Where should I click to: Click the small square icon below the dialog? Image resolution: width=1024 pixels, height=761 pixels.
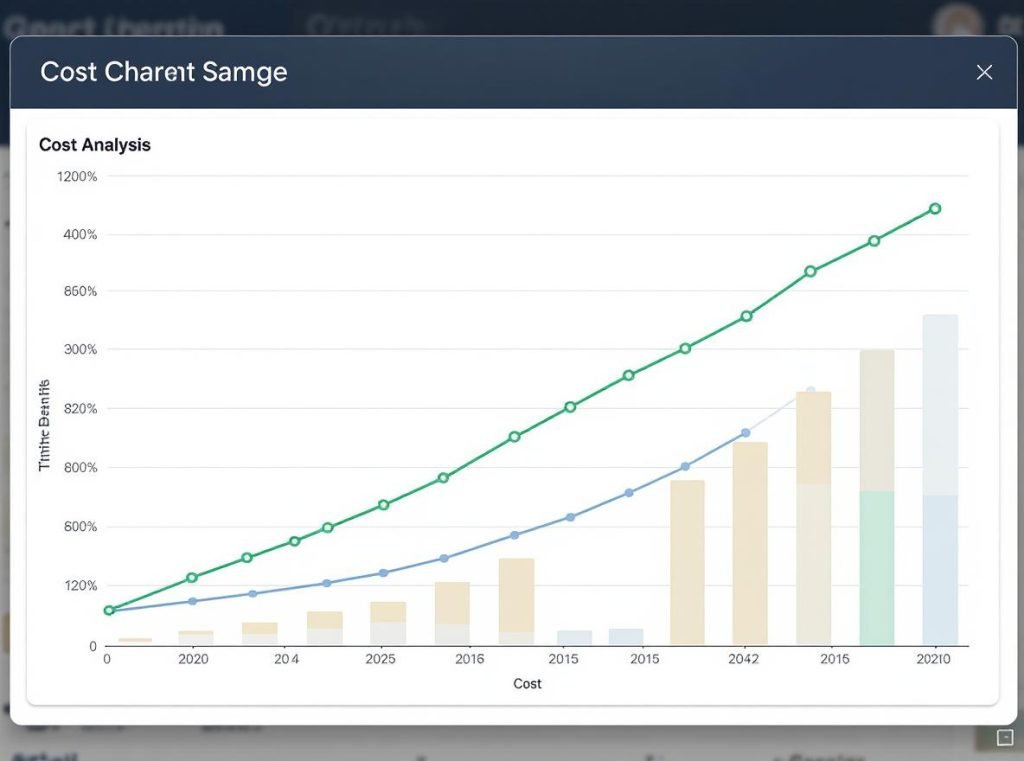[x=1005, y=738]
